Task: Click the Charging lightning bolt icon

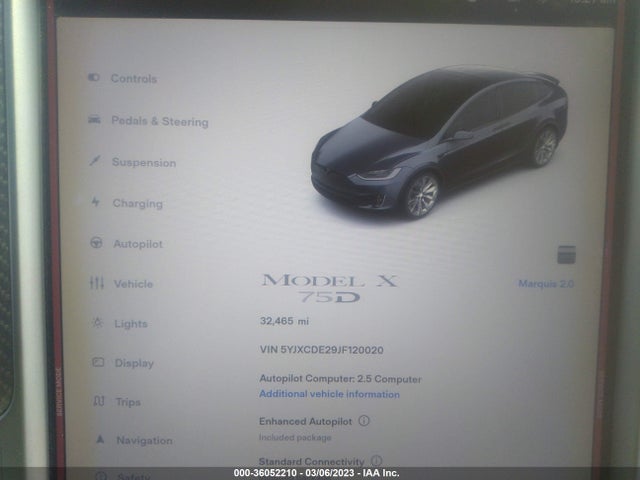Action: [x=96, y=201]
